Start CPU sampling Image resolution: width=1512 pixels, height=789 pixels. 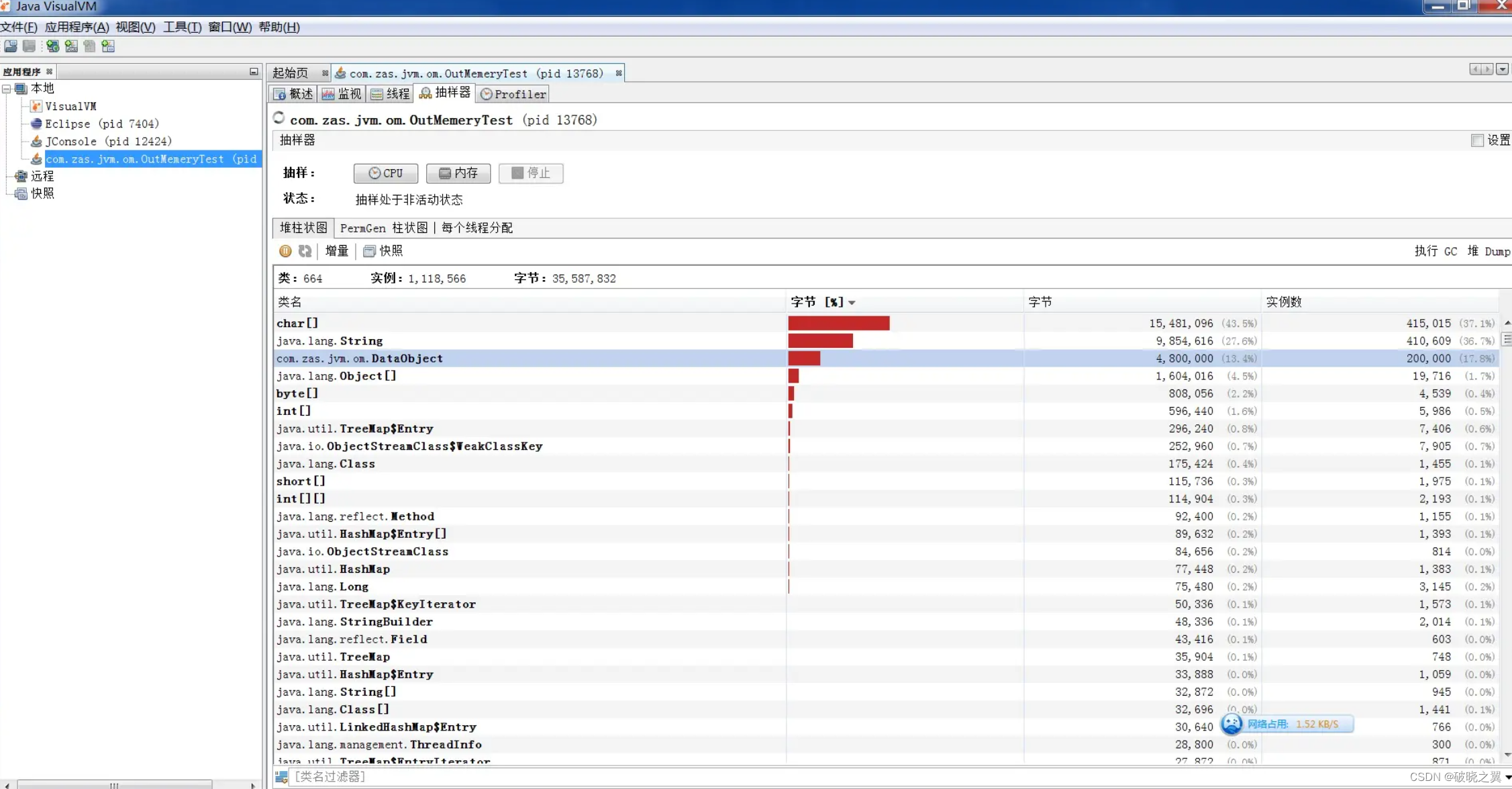pos(386,173)
